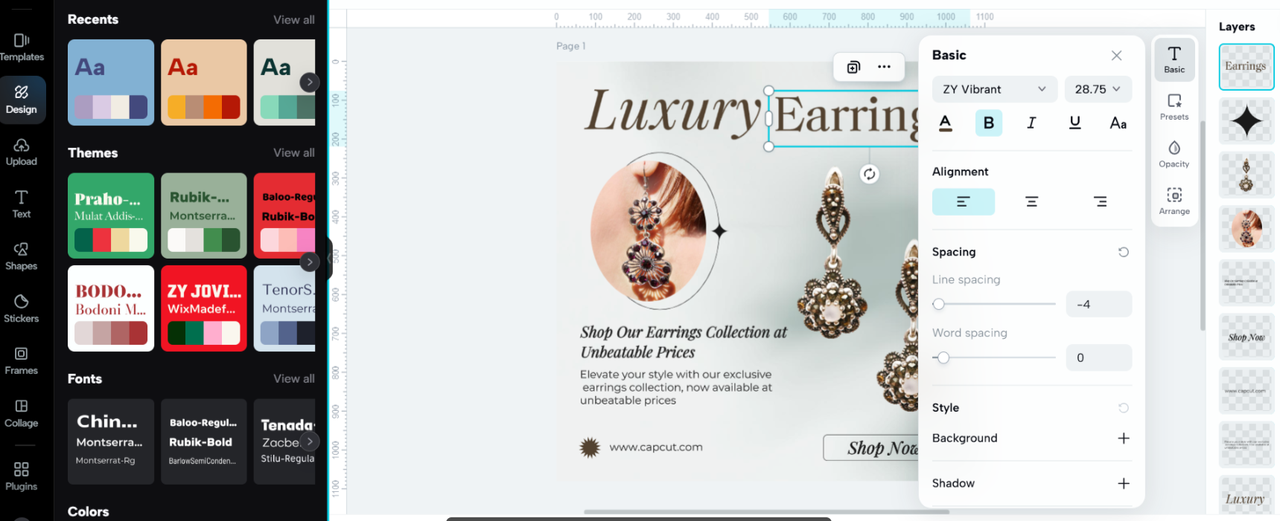Toggle bold formatting
This screenshot has width=1280, height=521.
click(x=988, y=123)
